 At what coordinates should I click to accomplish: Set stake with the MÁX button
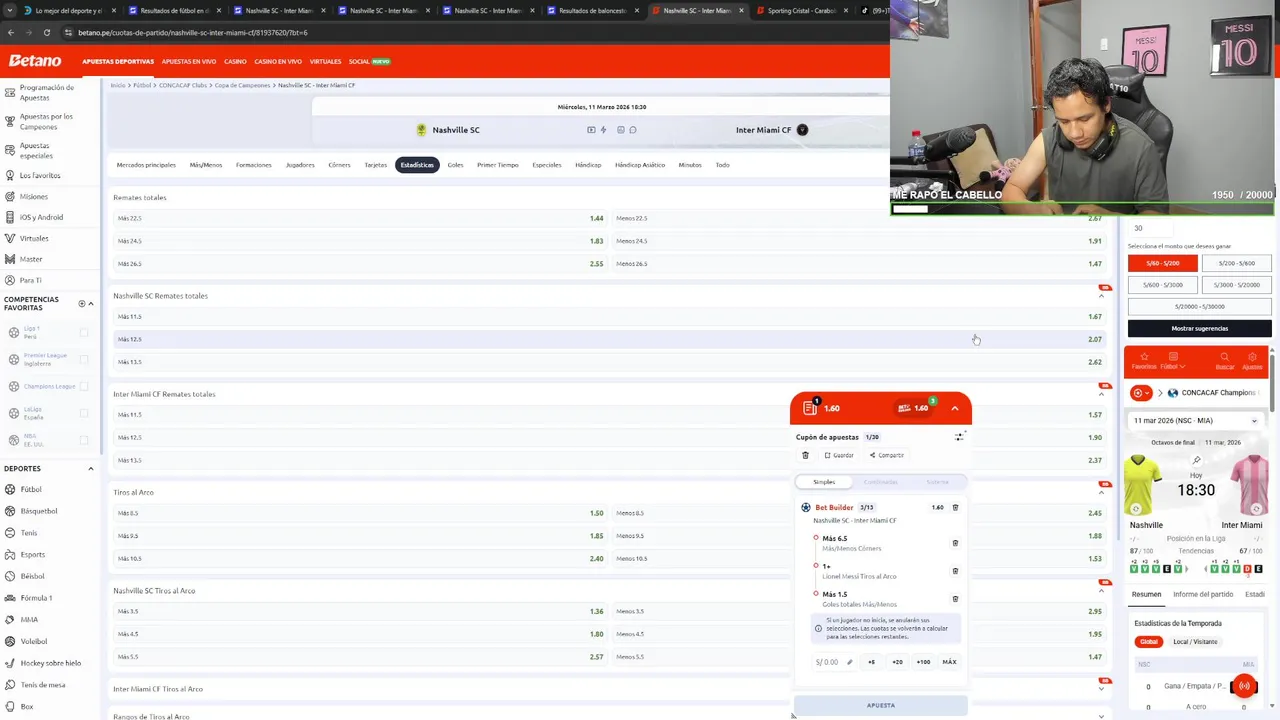point(949,662)
